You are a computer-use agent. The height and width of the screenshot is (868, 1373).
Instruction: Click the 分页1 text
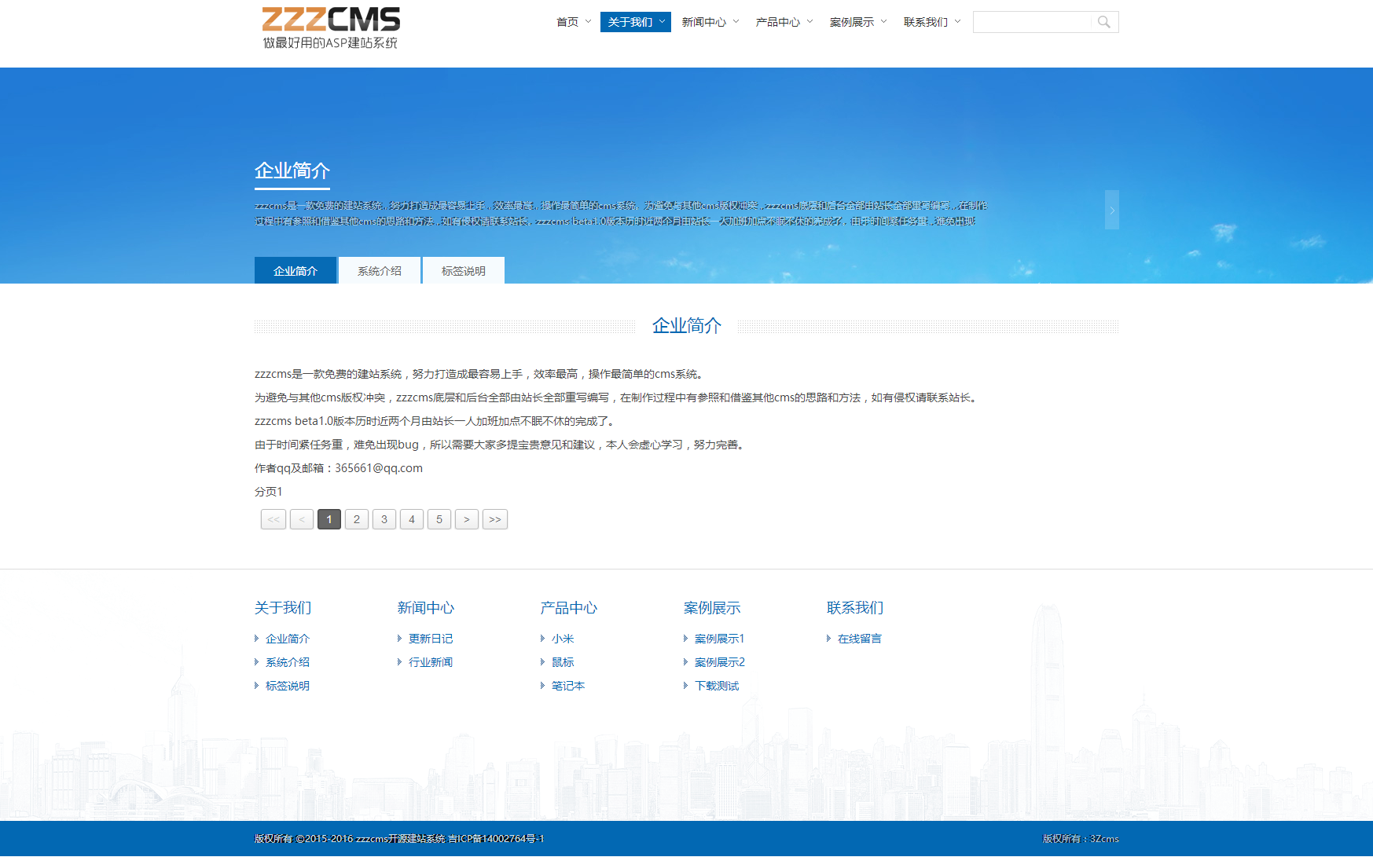(269, 492)
